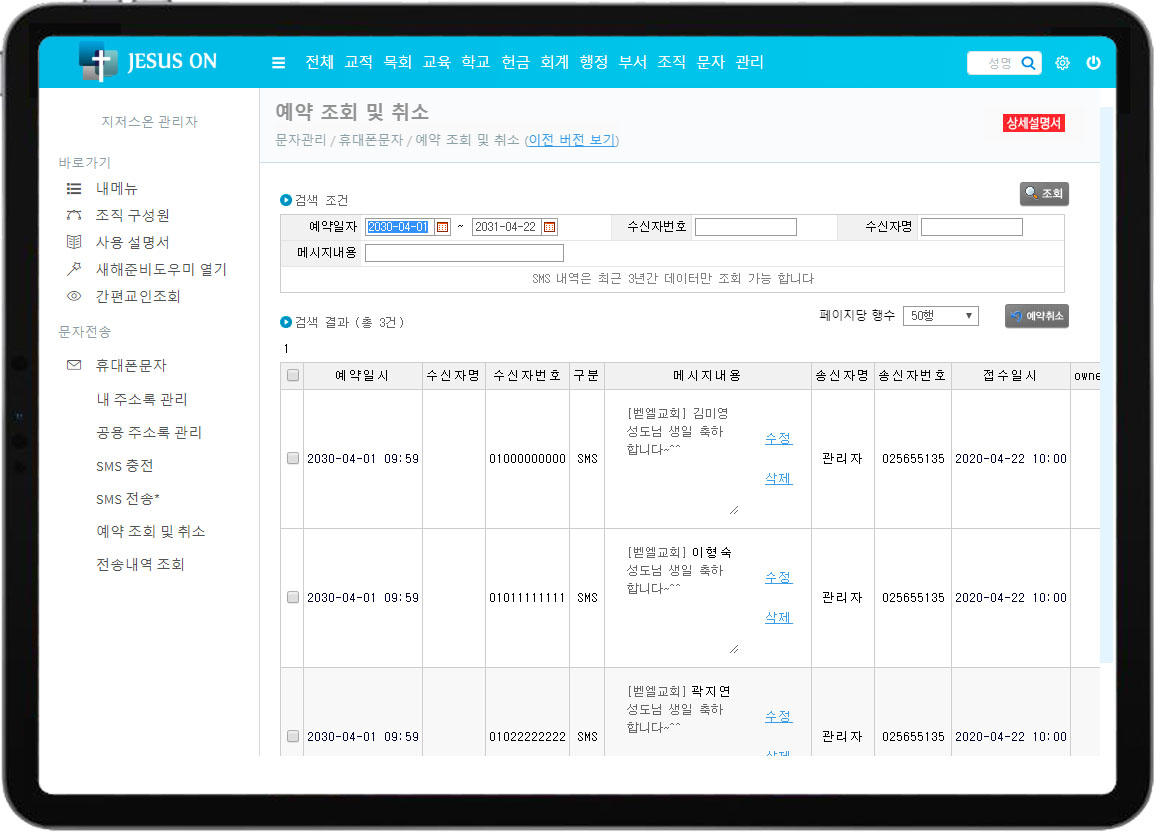Open the 페이지당 행수 50행 dropdown
This screenshot has height=832, width=1155.
[940, 316]
